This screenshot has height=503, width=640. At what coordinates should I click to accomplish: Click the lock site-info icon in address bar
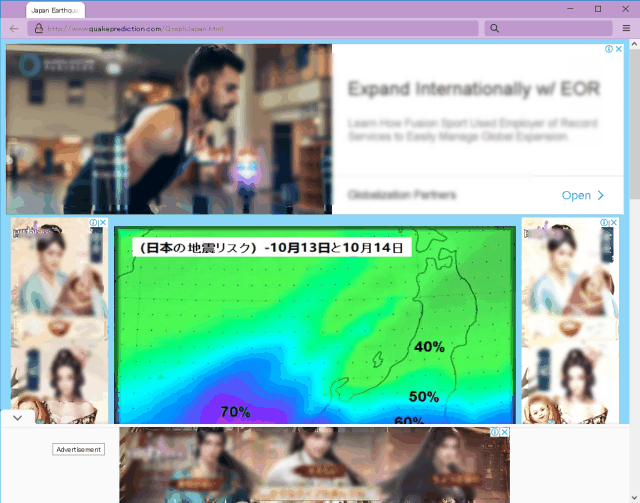point(39,28)
